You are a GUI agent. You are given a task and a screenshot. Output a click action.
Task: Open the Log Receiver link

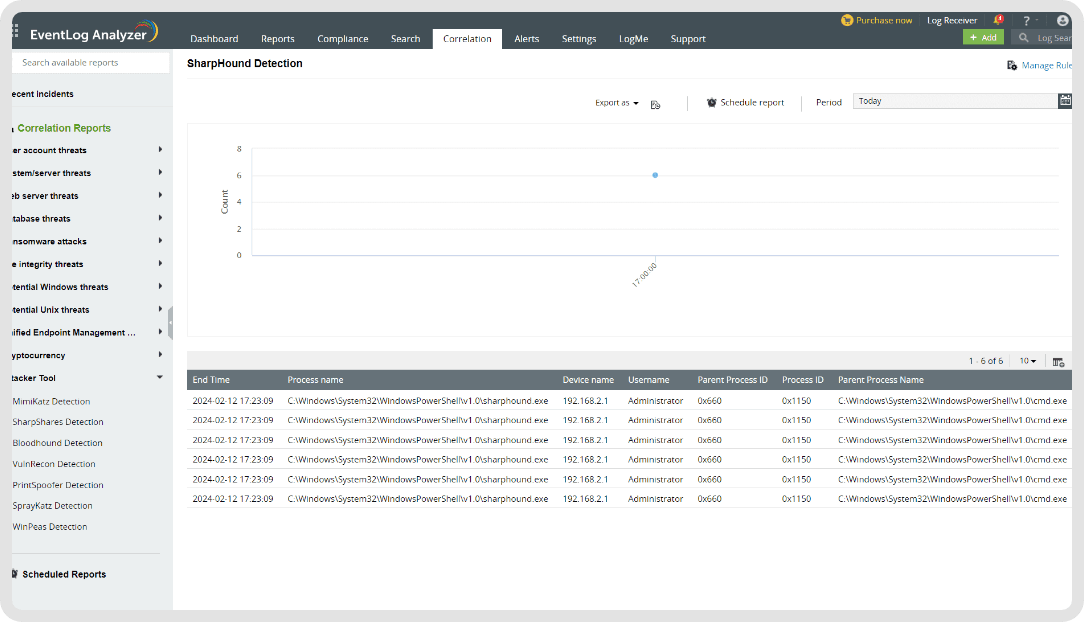(x=952, y=20)
